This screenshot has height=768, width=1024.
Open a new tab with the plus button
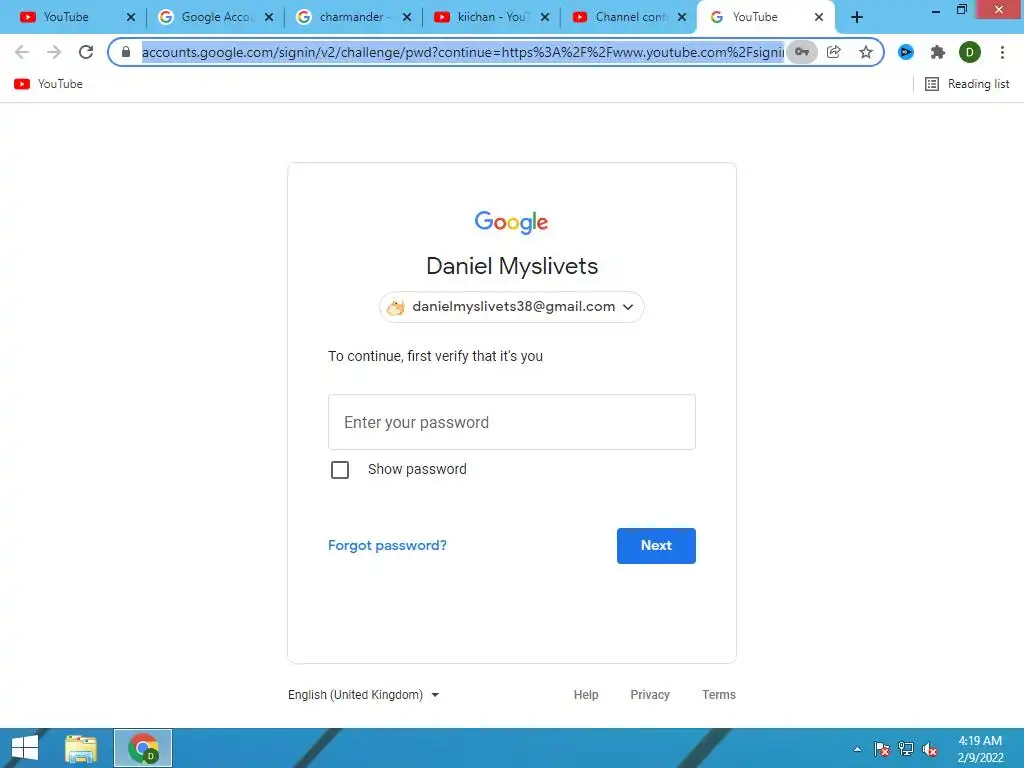(x=857, y=18)
